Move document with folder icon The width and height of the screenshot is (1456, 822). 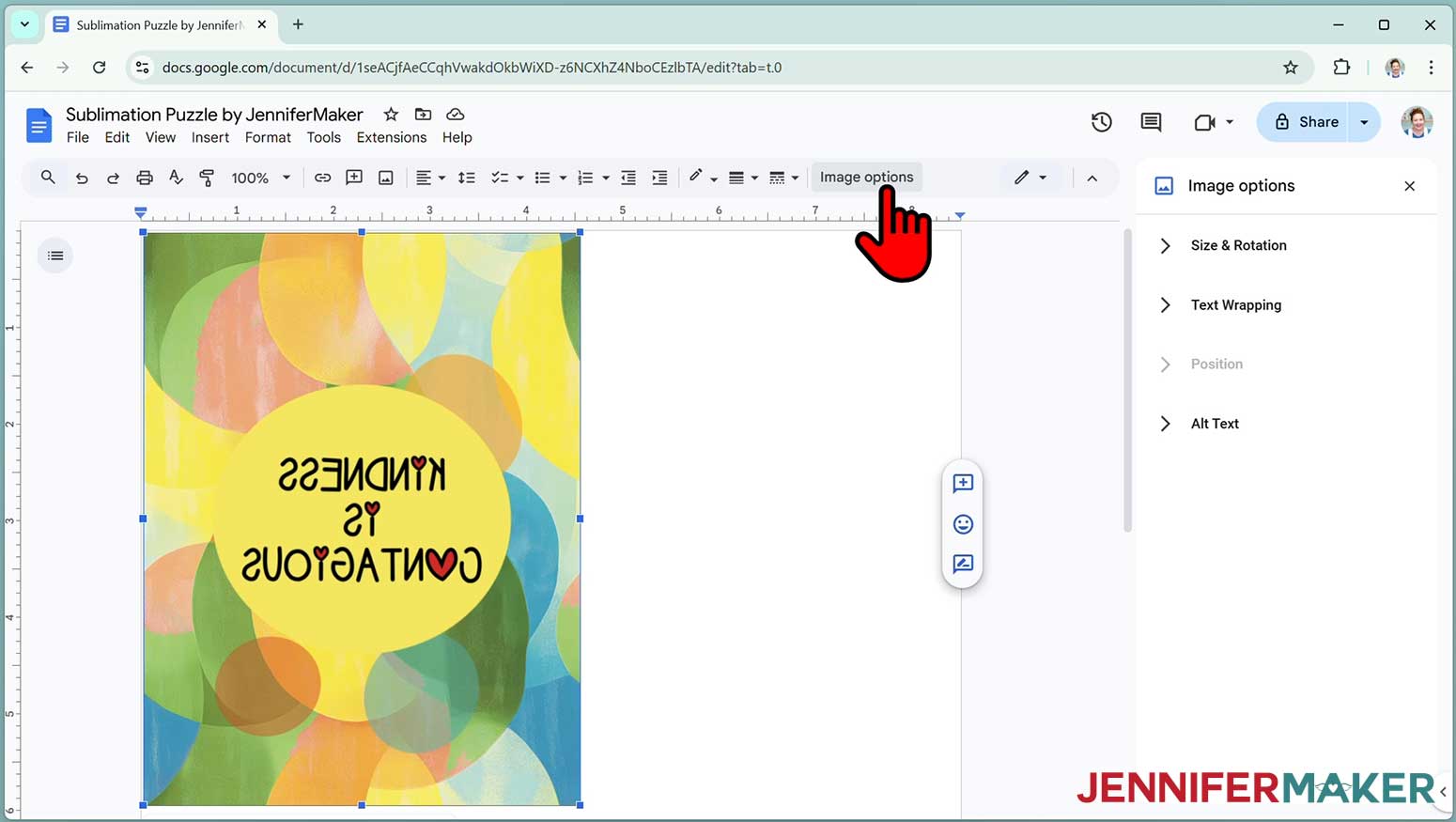tap(424, 115)
